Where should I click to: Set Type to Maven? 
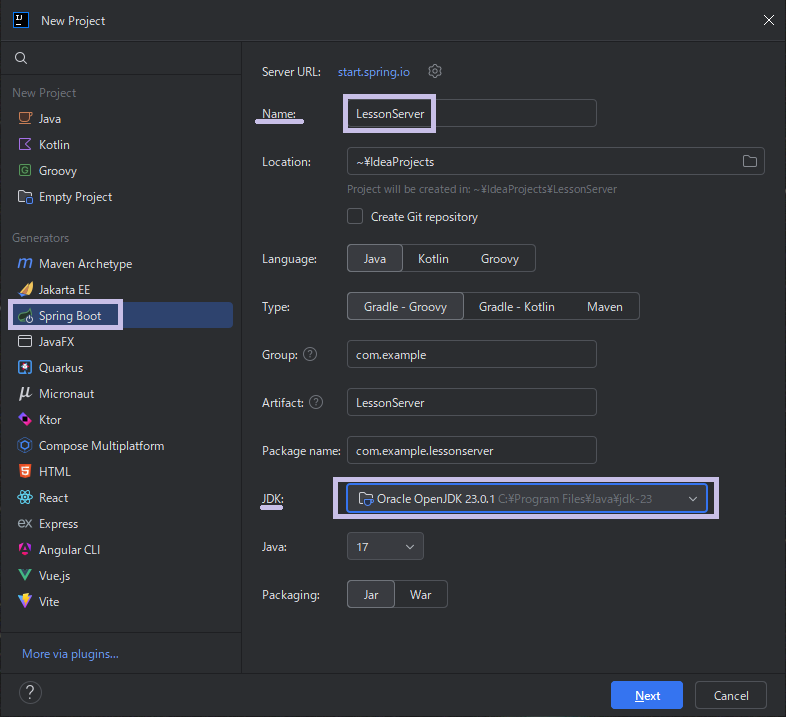click(605, 306)
